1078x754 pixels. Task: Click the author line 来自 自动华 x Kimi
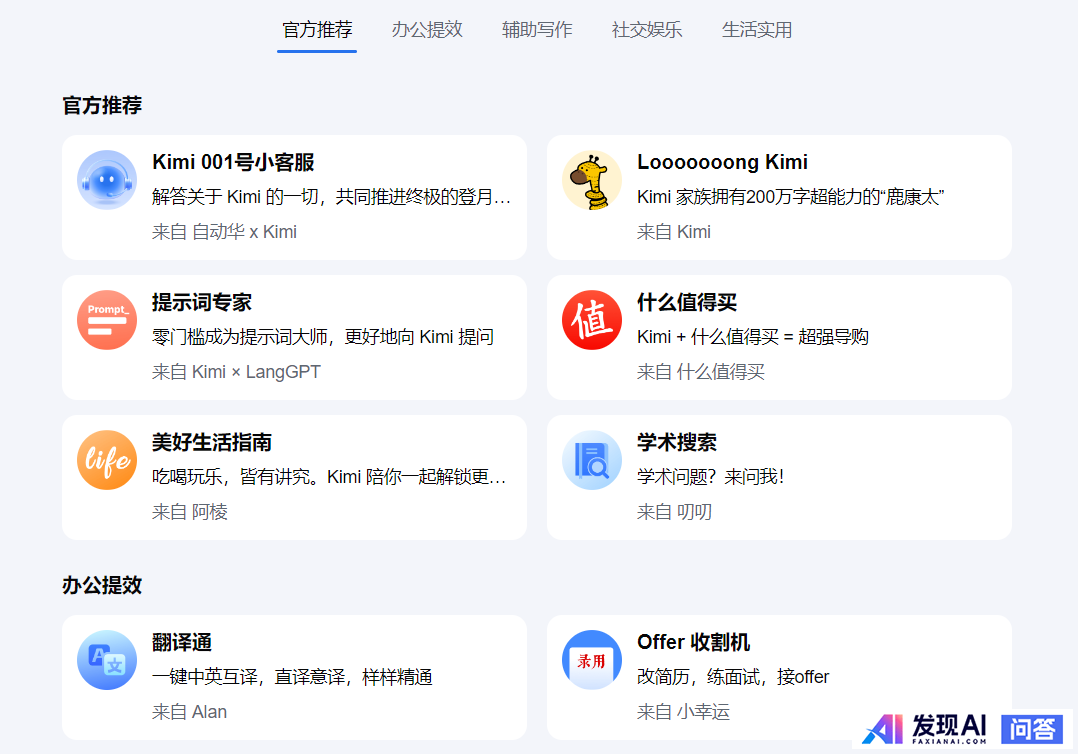225,232
